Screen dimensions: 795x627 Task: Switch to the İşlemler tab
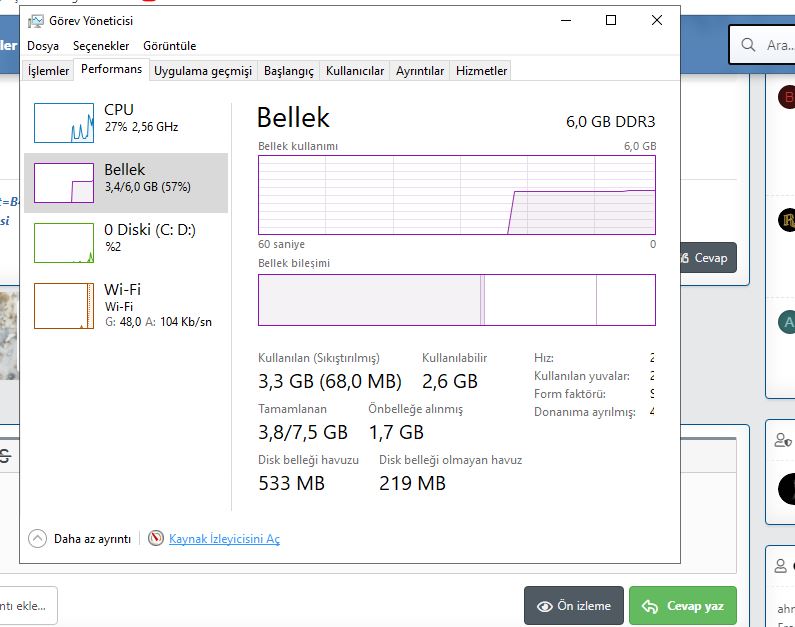48,71
